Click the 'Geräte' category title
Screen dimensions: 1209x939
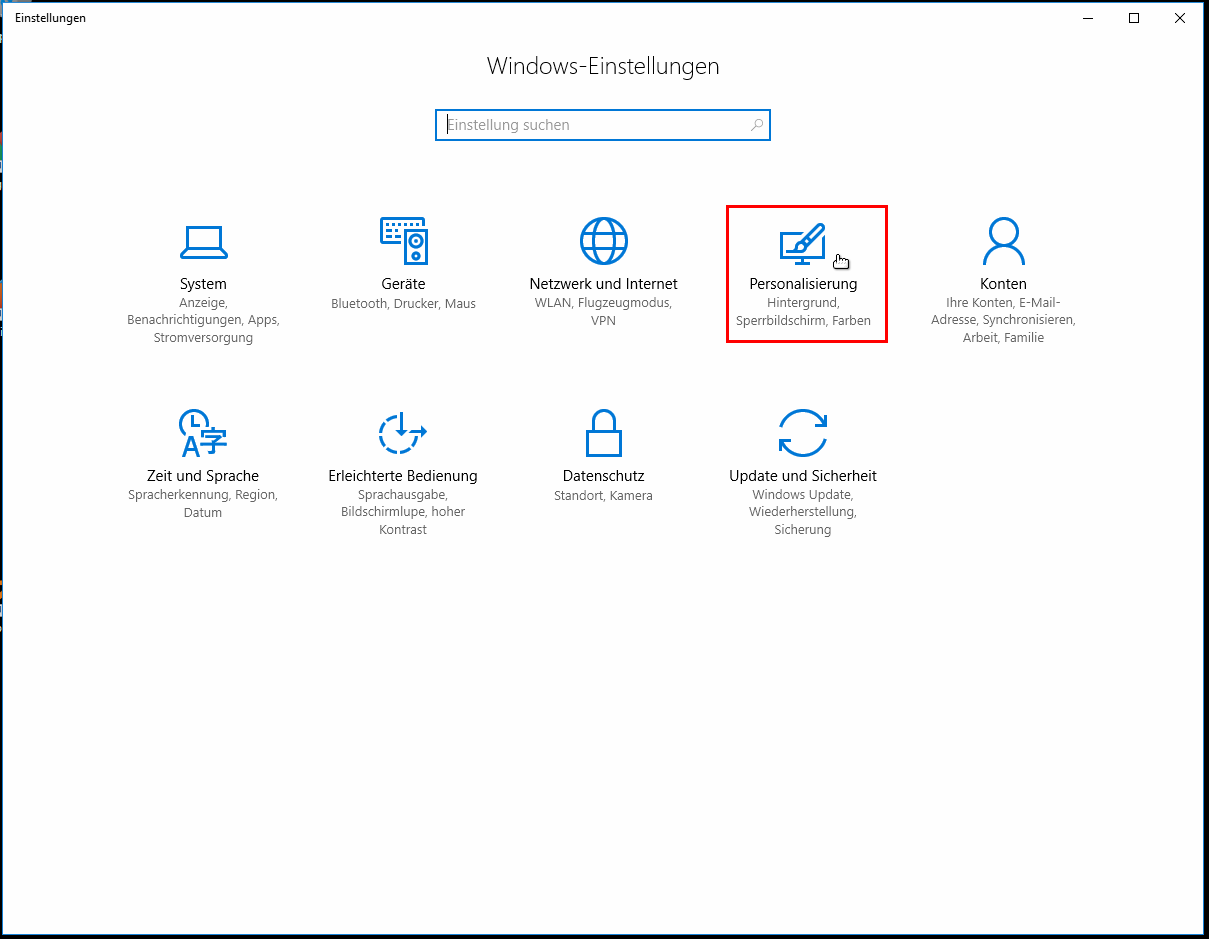[403, 284]
